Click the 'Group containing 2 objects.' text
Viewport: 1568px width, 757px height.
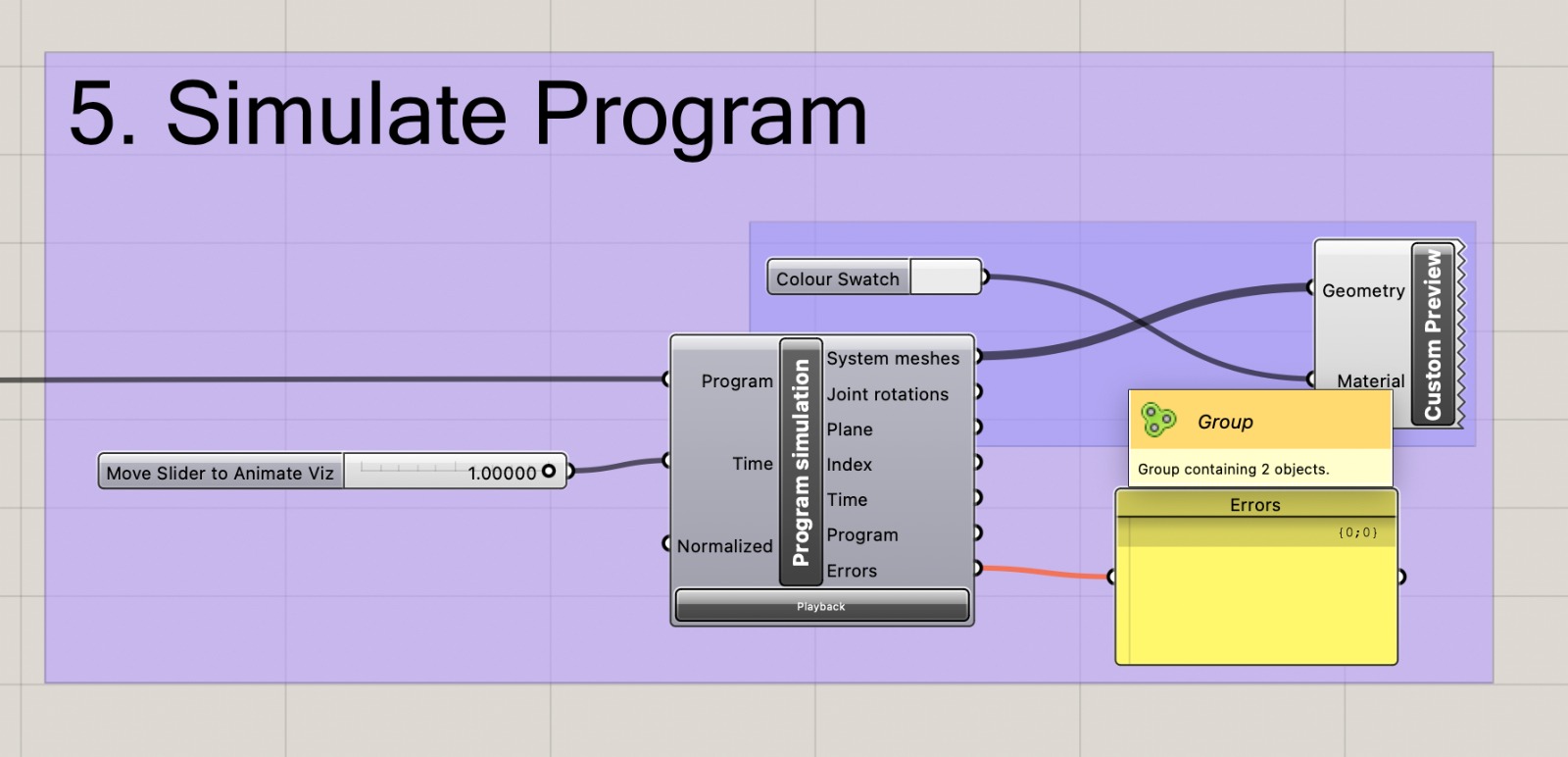tap(1233, 469)
